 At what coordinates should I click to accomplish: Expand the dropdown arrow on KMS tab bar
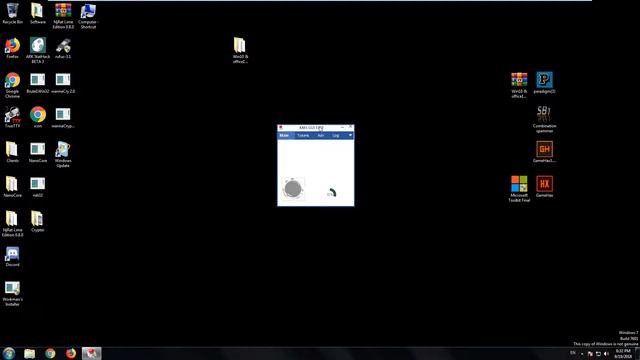point(350,135)
